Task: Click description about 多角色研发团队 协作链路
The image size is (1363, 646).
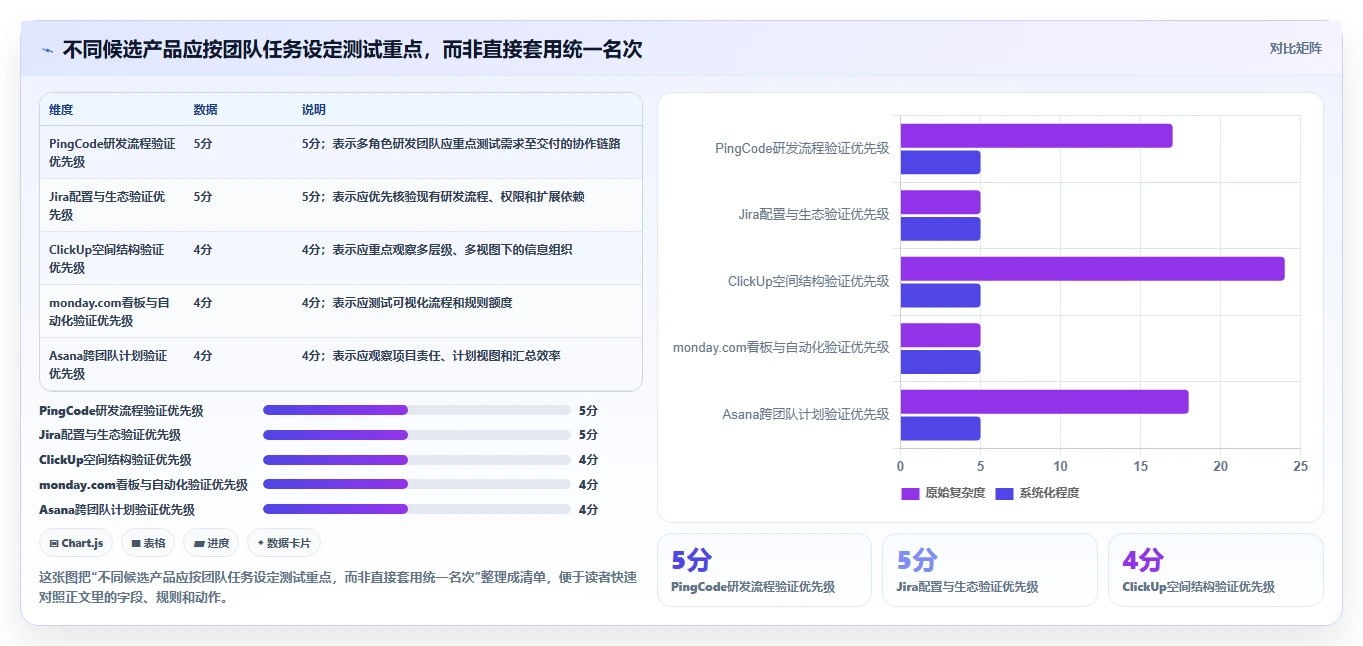Action: [461, 144]
